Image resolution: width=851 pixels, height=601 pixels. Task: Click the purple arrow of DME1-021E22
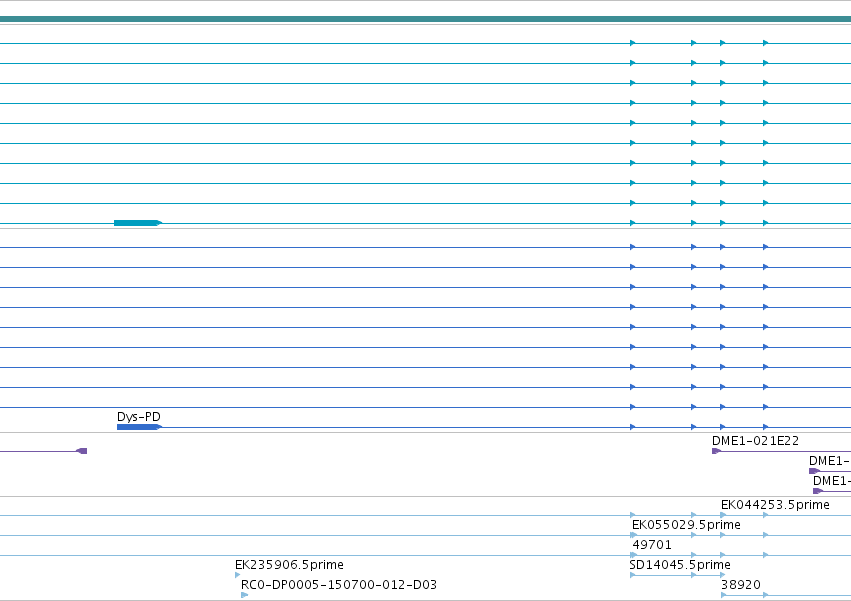tap(716, 451)
